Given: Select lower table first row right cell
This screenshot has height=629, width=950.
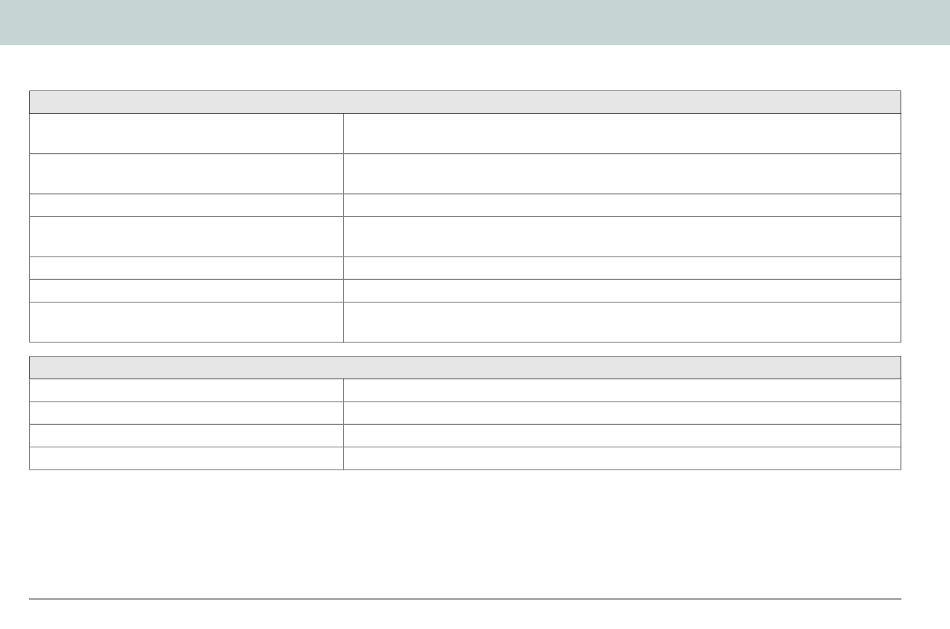Looking at the screenshot, I should coord(622,390).
